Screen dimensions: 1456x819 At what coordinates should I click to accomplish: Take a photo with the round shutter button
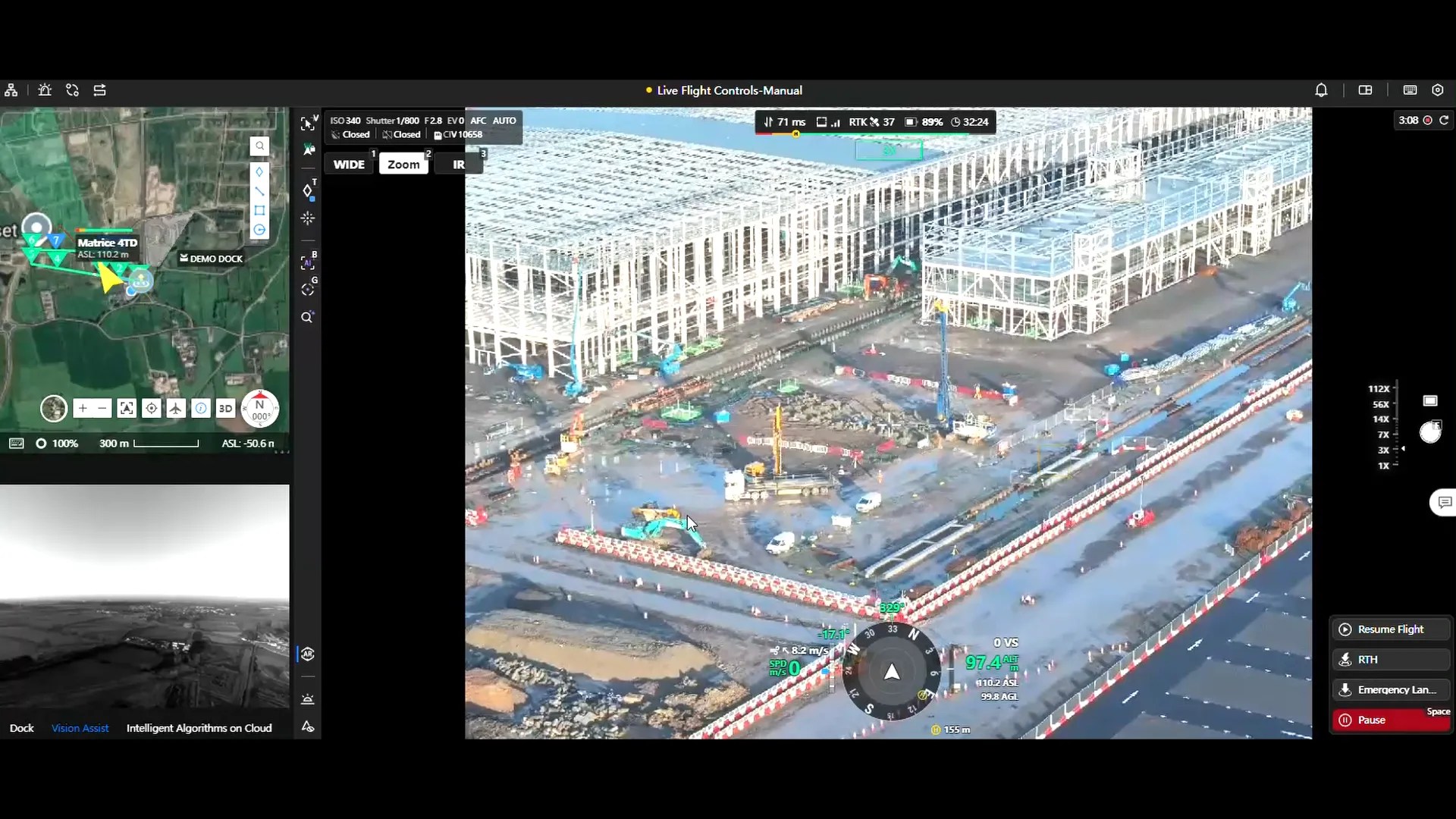pyautogui.click(x=1430, y=432)
